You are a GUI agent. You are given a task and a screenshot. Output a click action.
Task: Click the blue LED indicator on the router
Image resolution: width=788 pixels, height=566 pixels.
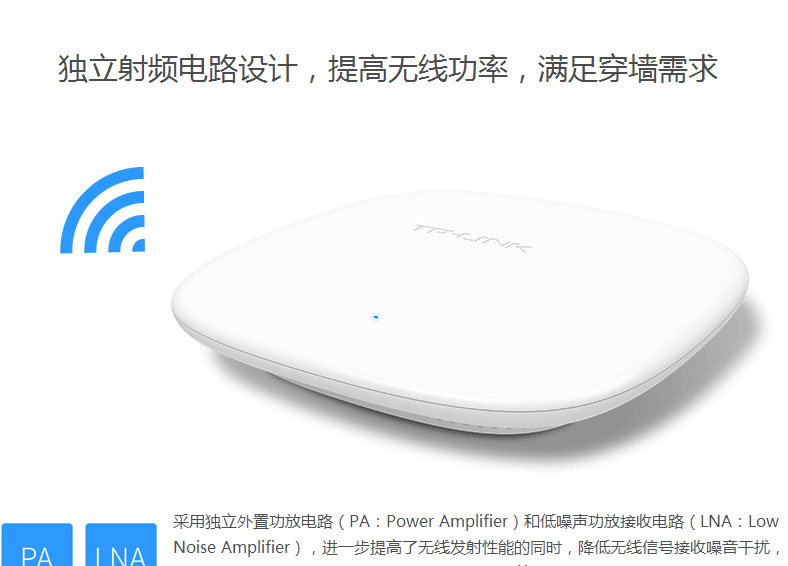[376, 317]
